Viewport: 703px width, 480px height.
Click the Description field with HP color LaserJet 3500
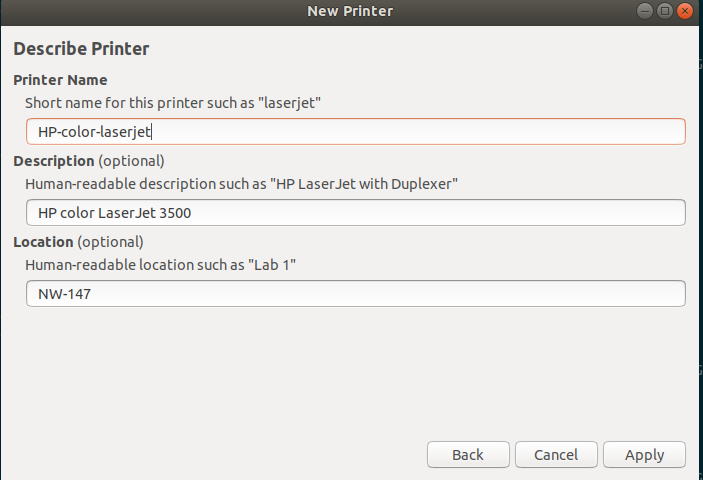[x=355, y=213]
